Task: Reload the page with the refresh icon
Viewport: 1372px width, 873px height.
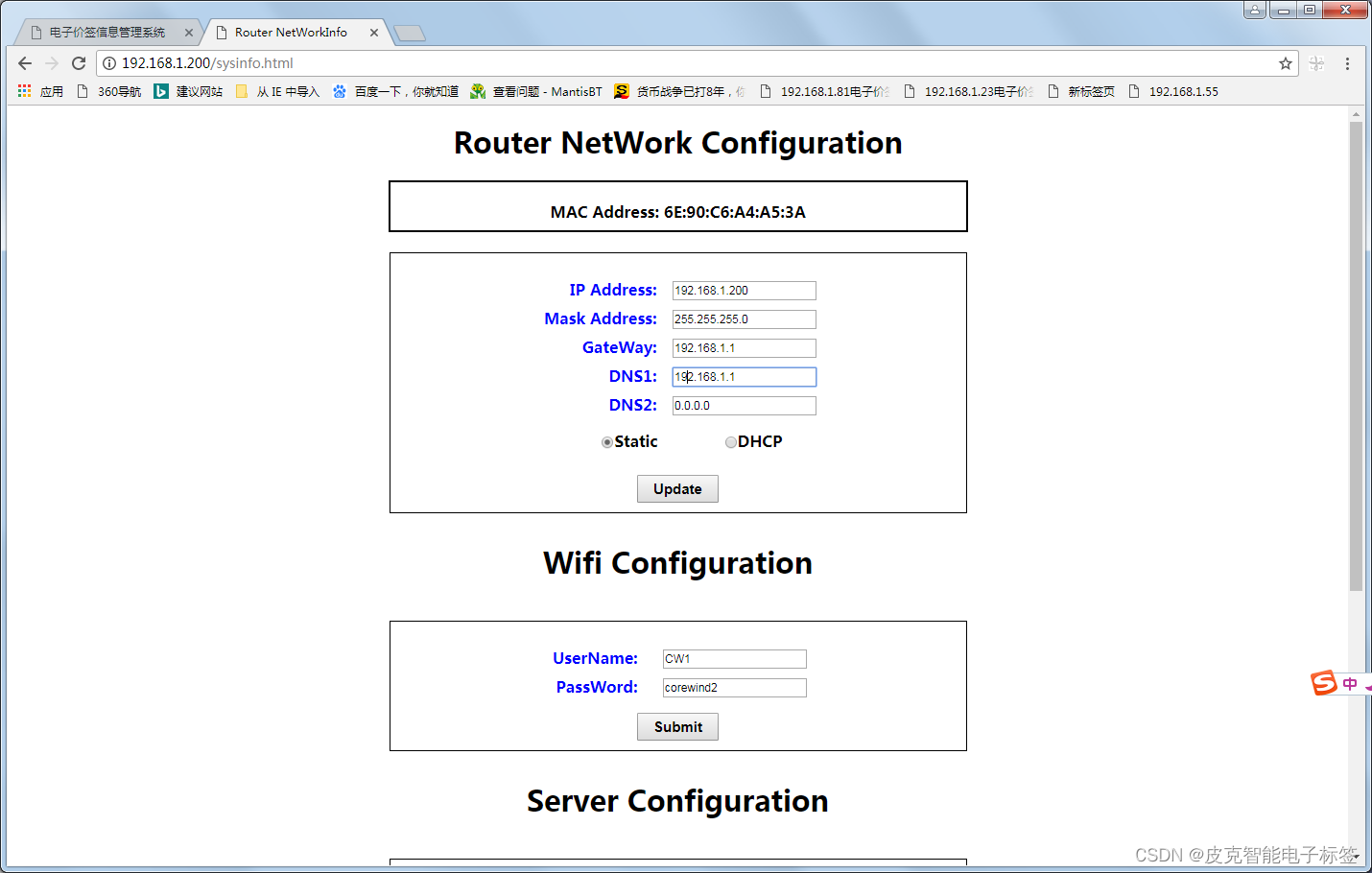Action: (79, 63)
